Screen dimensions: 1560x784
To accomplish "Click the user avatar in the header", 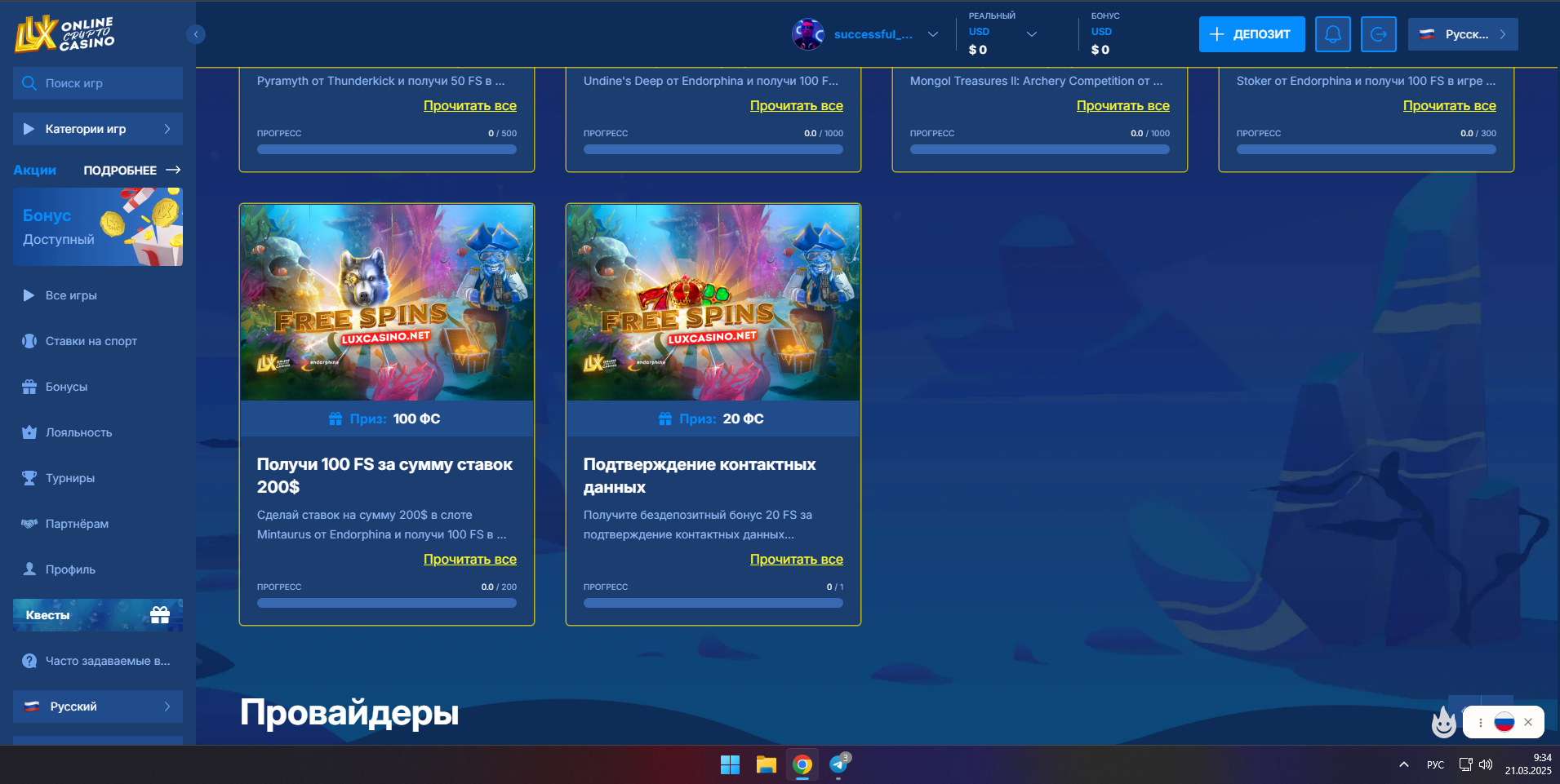I will [x=808, y=34].
